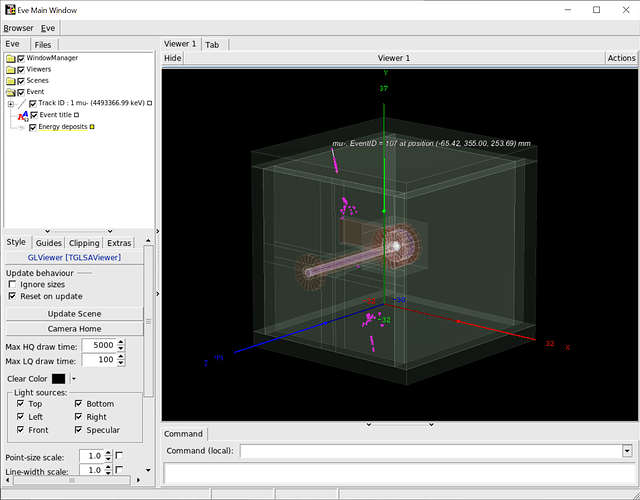Viewport: 640px width, 500px height.
Task: Select the Style tab
Action: [16, 242]
